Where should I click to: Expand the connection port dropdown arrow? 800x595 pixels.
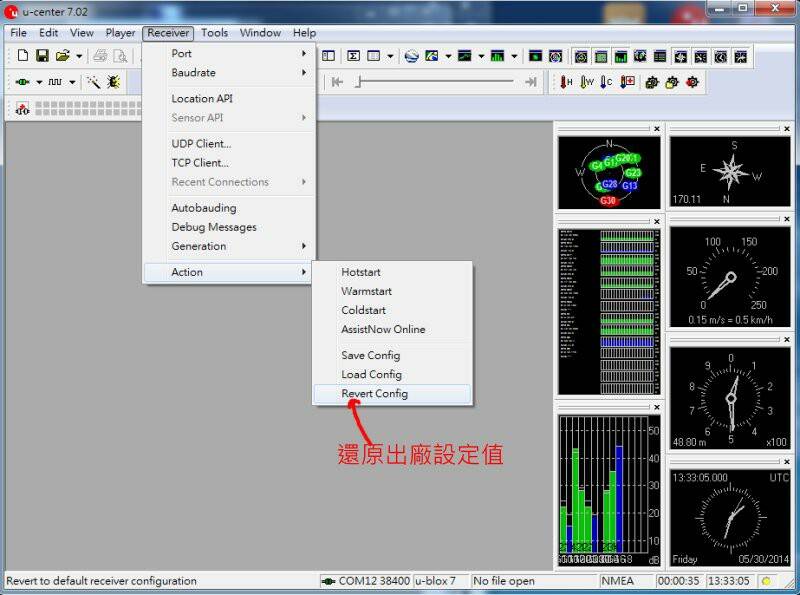pos(39,82)
